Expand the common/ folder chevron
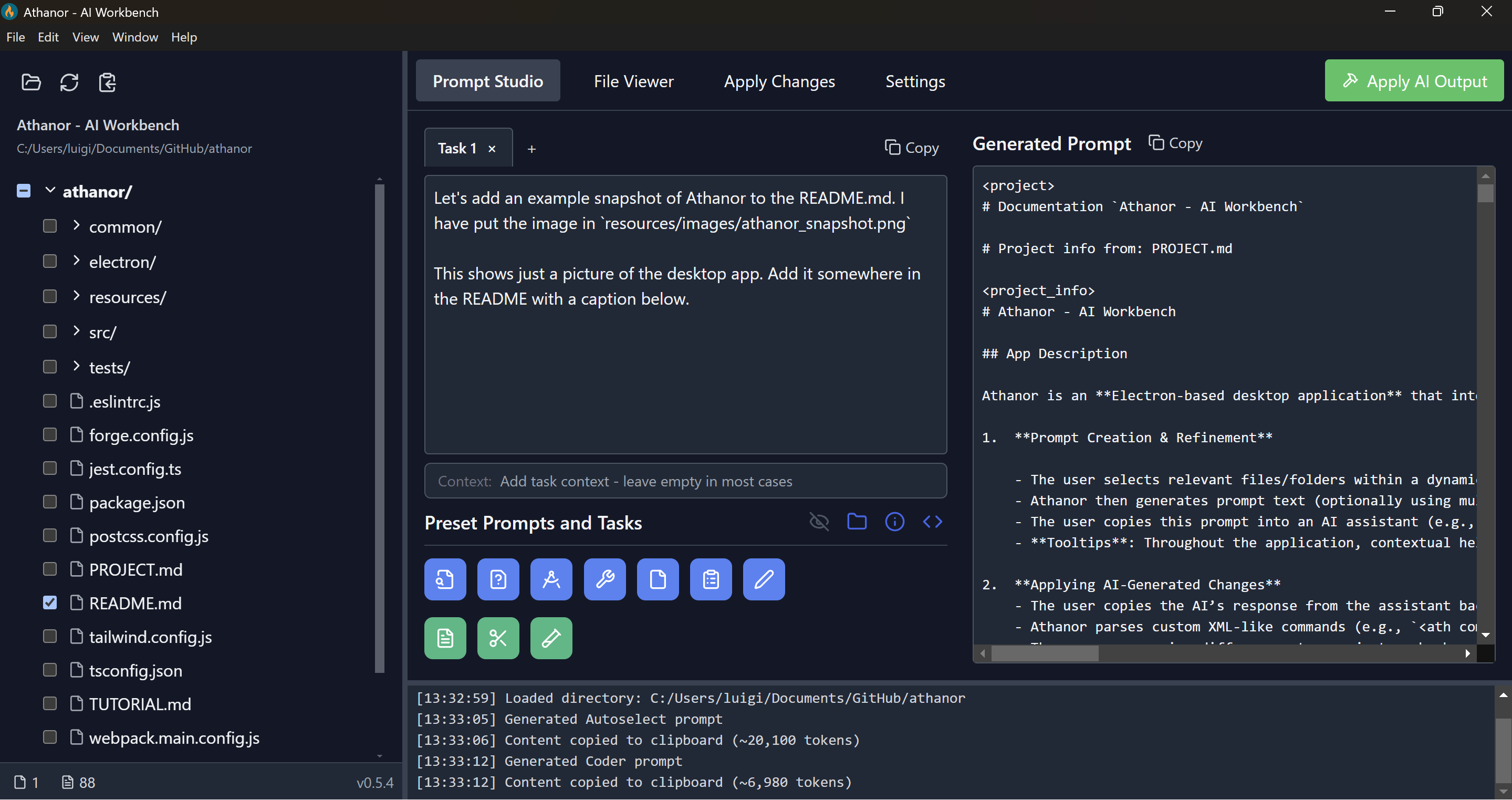Image resolution: width=1512 pixels, height=800 pixels. pyautogui.click(x=76, y=225)
